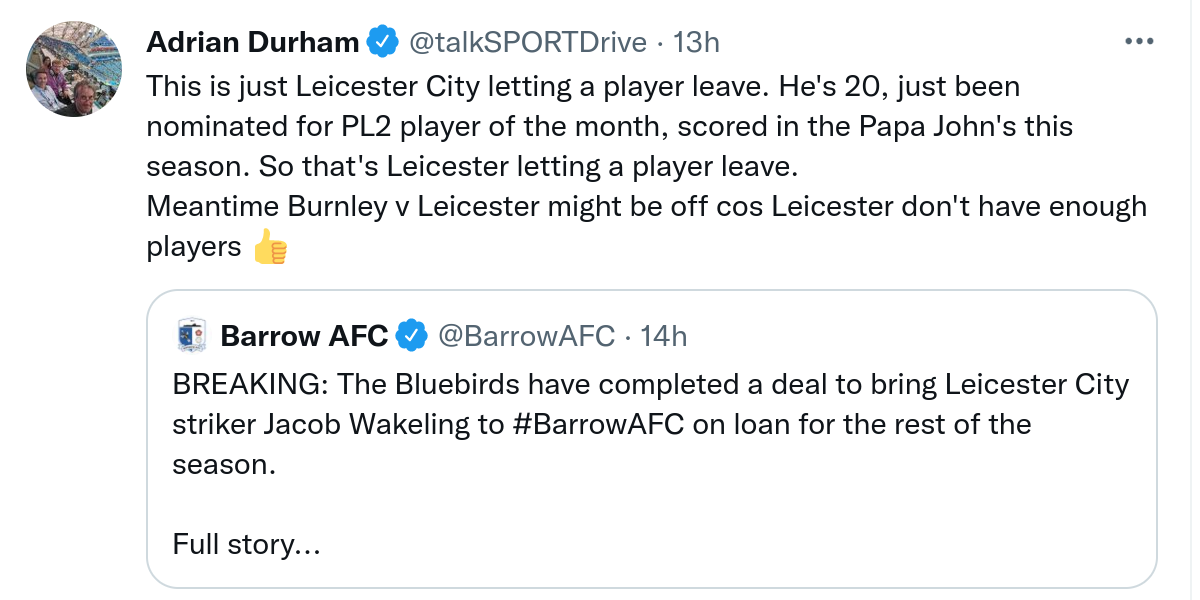Open the @talkSPORTDrive handle link
This screenshot has height=600, width=1200.
tap(526, 42)
